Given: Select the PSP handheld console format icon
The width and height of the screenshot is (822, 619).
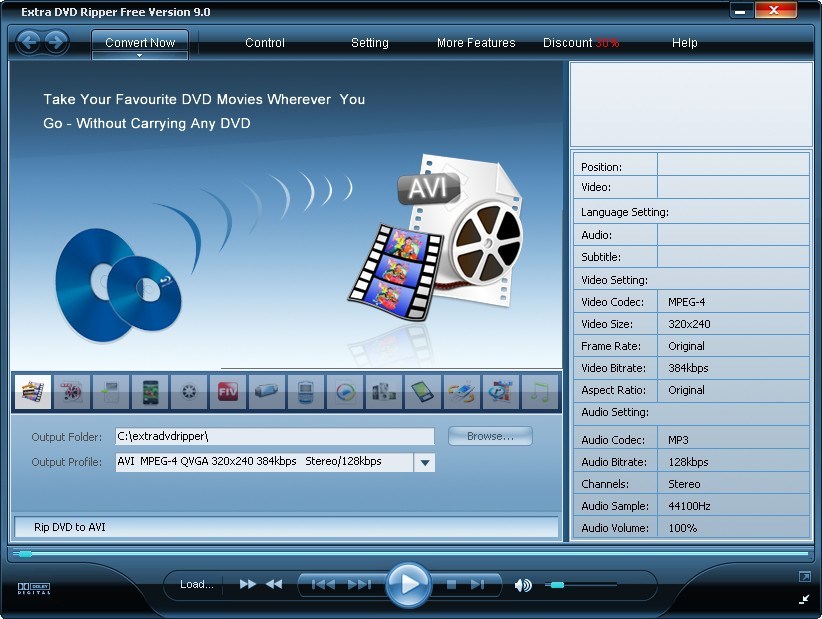Looking at the screenshot, I should pyautogui.click(x=267, y=392).
